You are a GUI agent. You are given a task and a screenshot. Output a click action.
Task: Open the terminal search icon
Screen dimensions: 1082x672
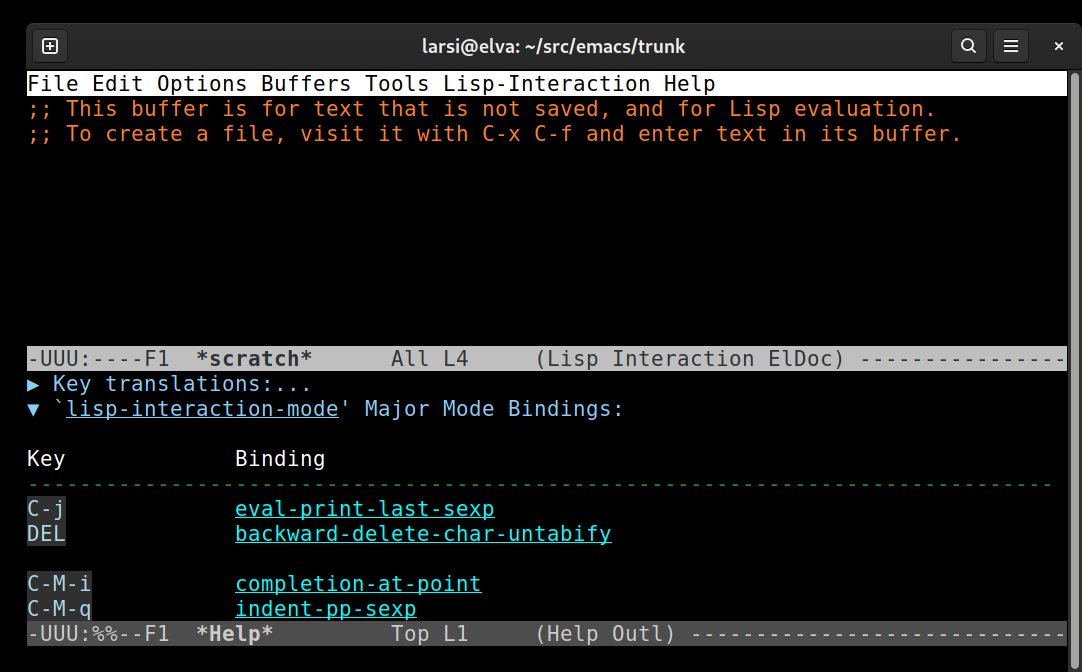pyautogui.click(x=969, y=46)
